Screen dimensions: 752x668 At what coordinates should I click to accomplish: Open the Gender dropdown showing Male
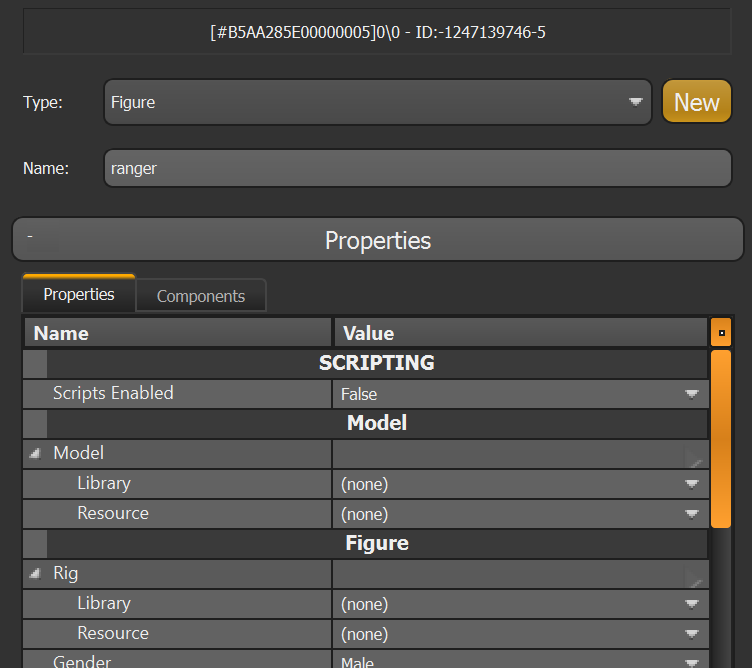click(690, 662)
